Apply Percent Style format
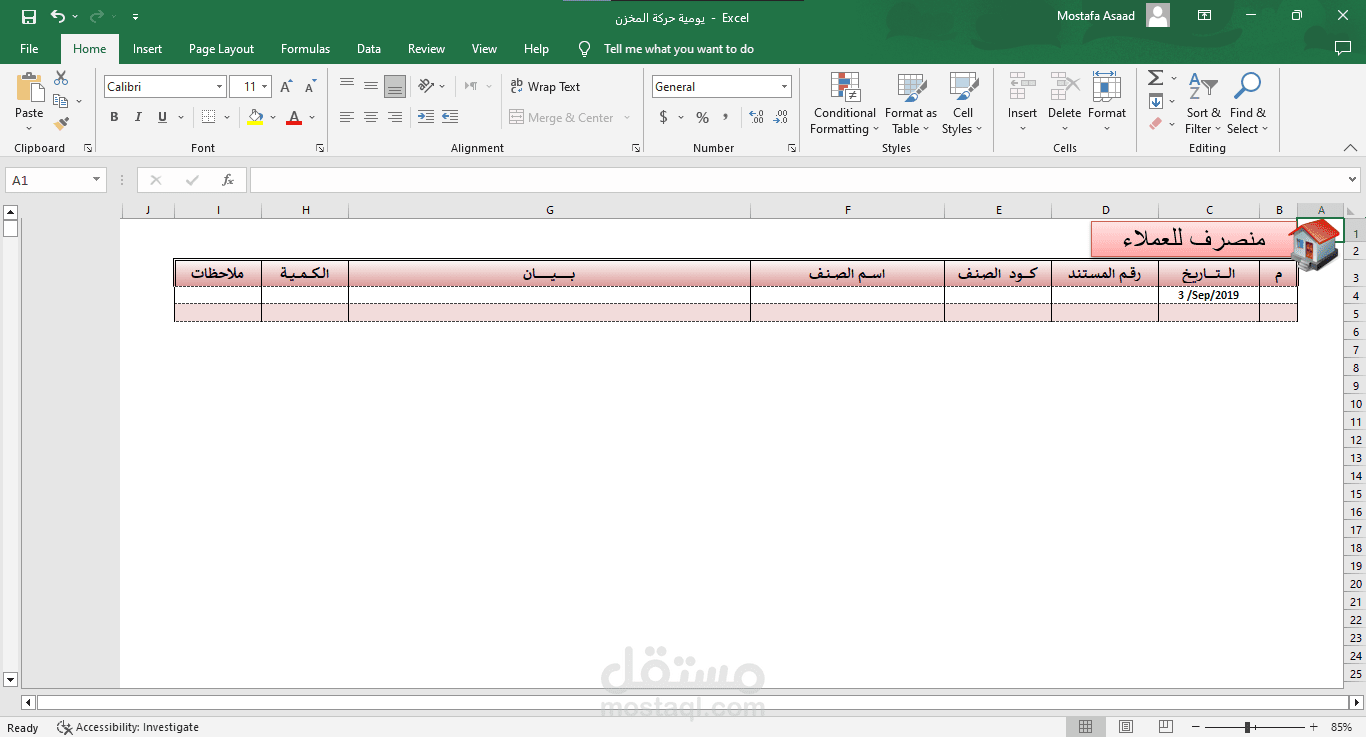 702,117
